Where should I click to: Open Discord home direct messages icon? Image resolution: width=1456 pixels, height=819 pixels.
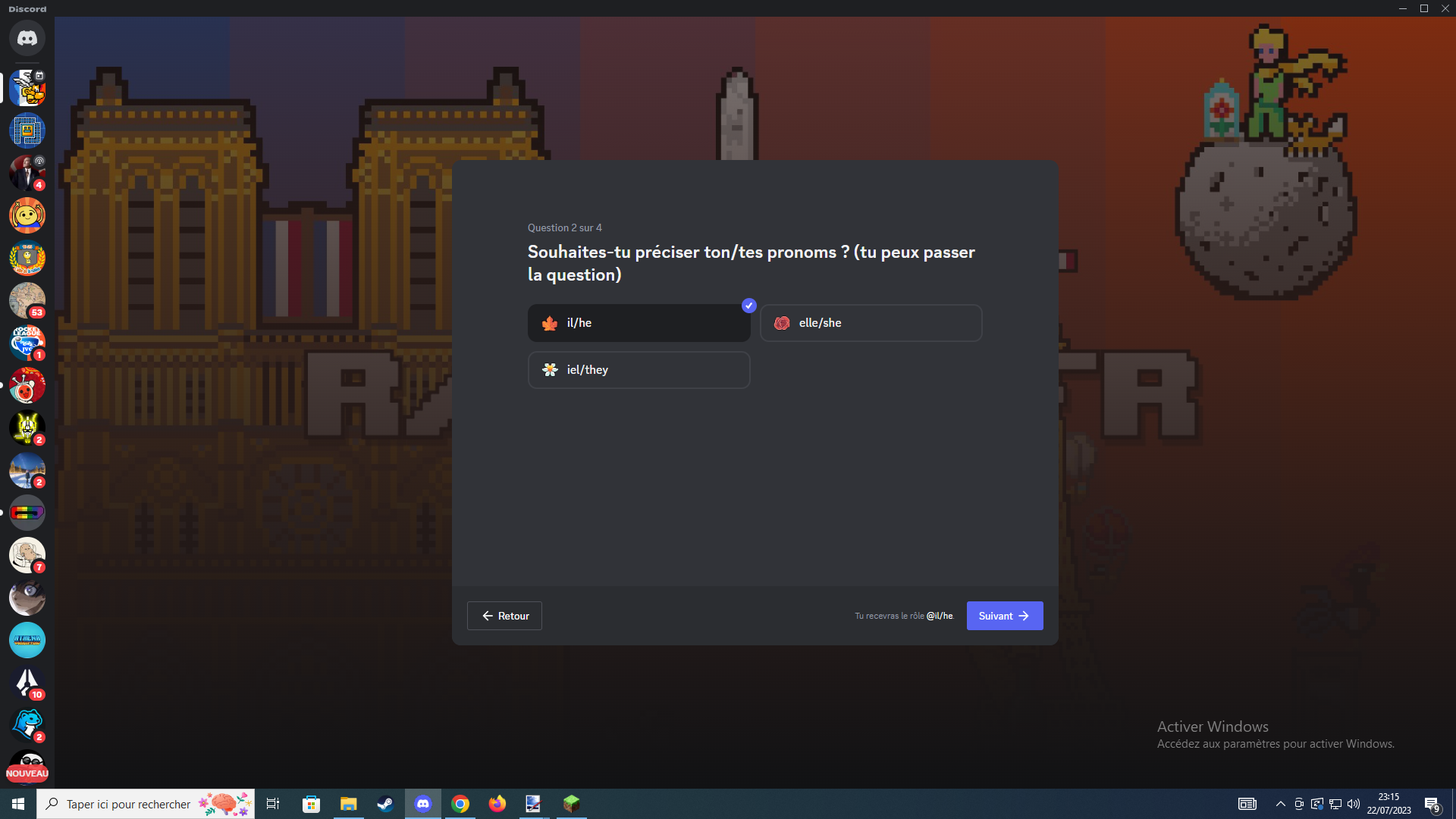click(27, 38)
